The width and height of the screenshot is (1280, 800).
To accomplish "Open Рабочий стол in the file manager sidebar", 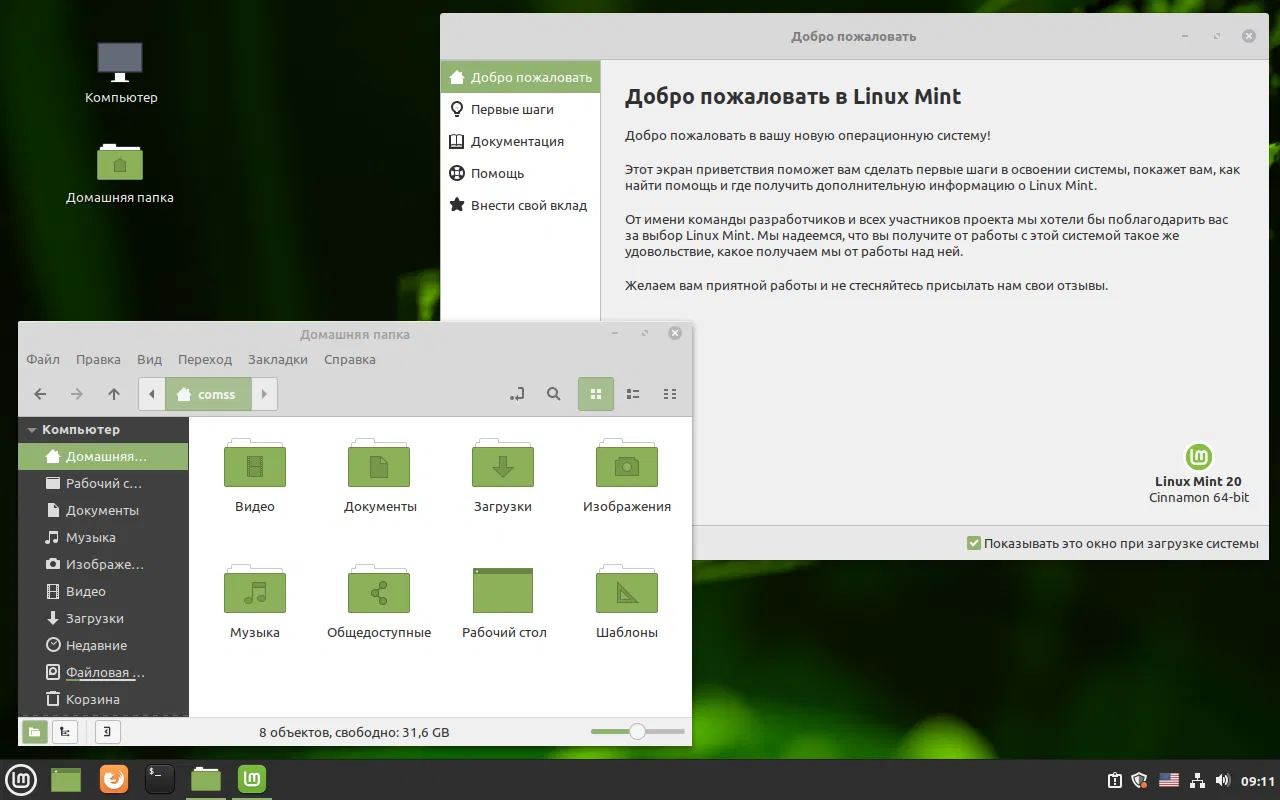I will pyautogui.click(x=103, y=483).
